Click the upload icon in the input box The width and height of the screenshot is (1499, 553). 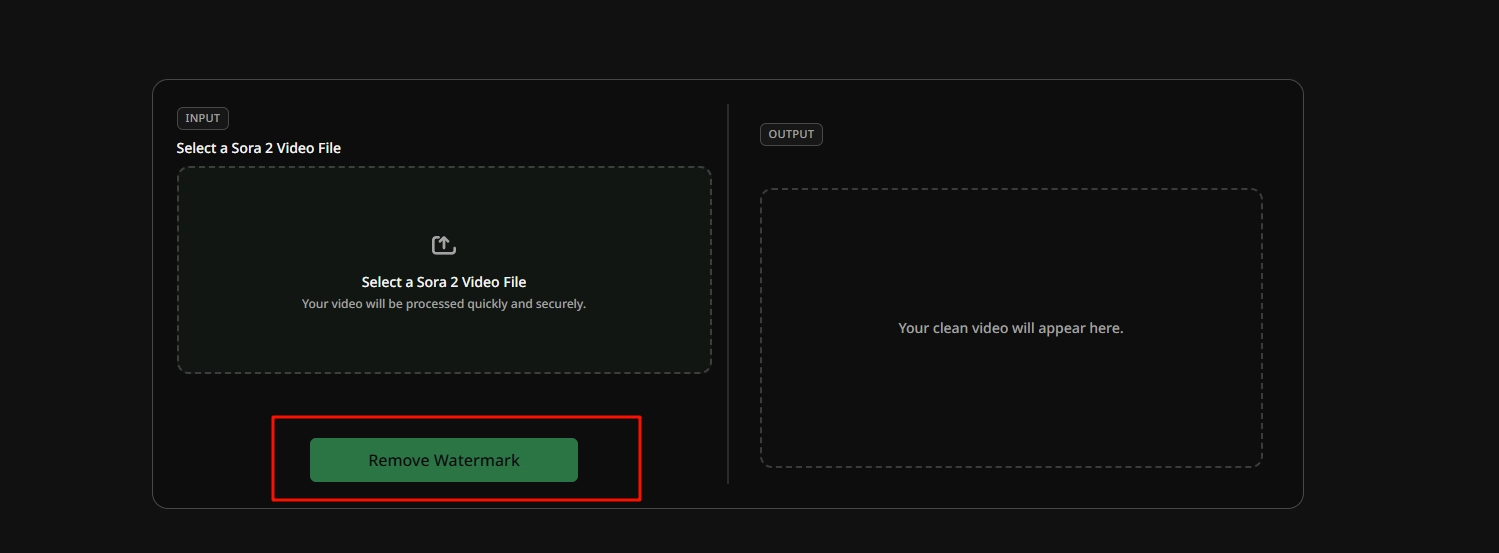point(444,245)
